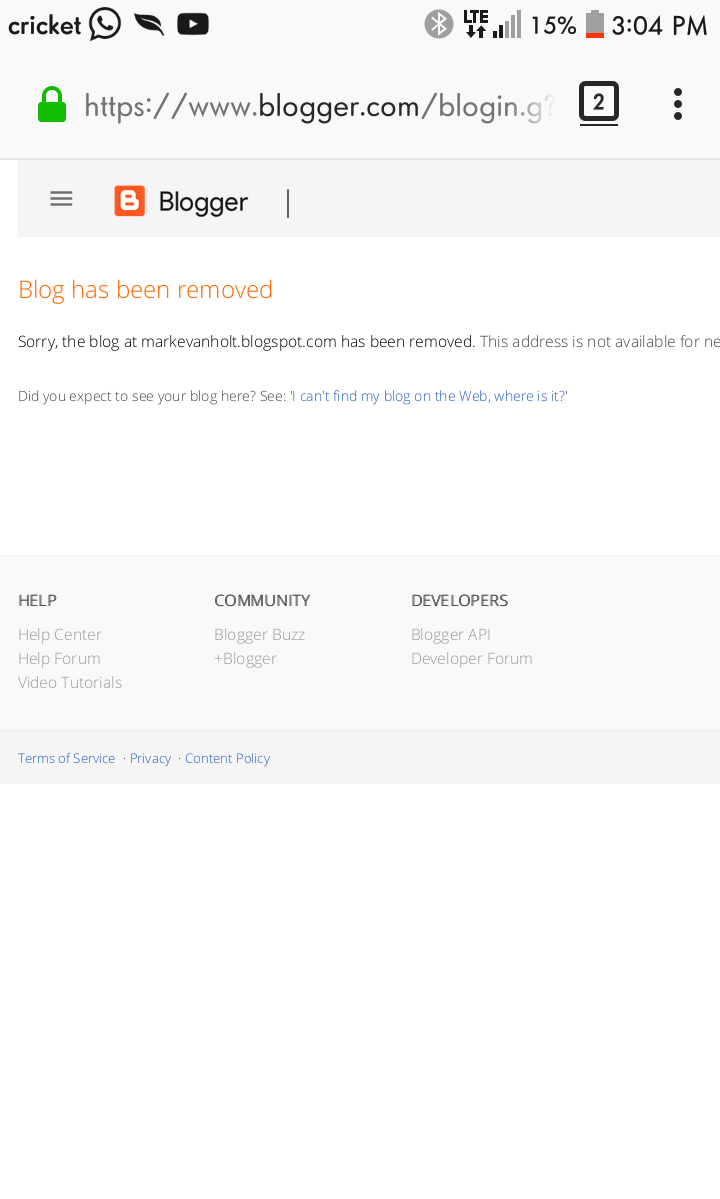The height and width of the screenshot is (1199, 720).
Task: Open the Blogger Buzz link
Action: point(259,635)
